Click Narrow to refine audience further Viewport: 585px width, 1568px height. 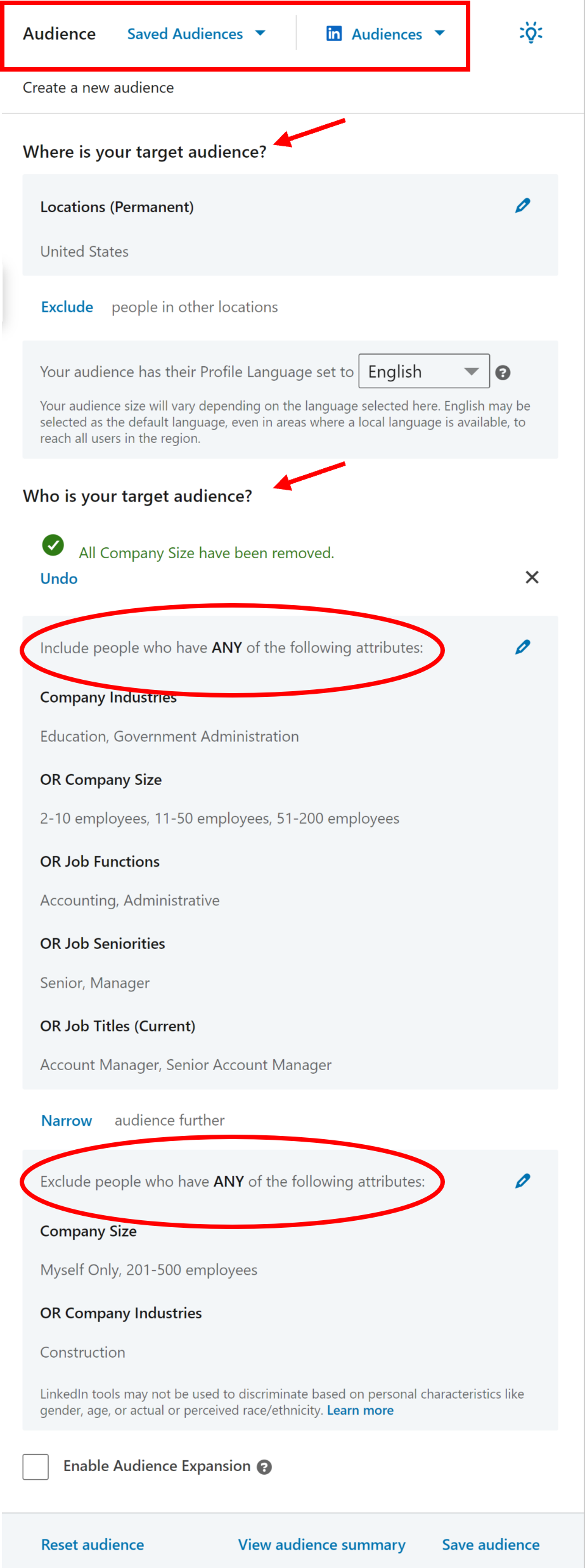coord(67,1120)
